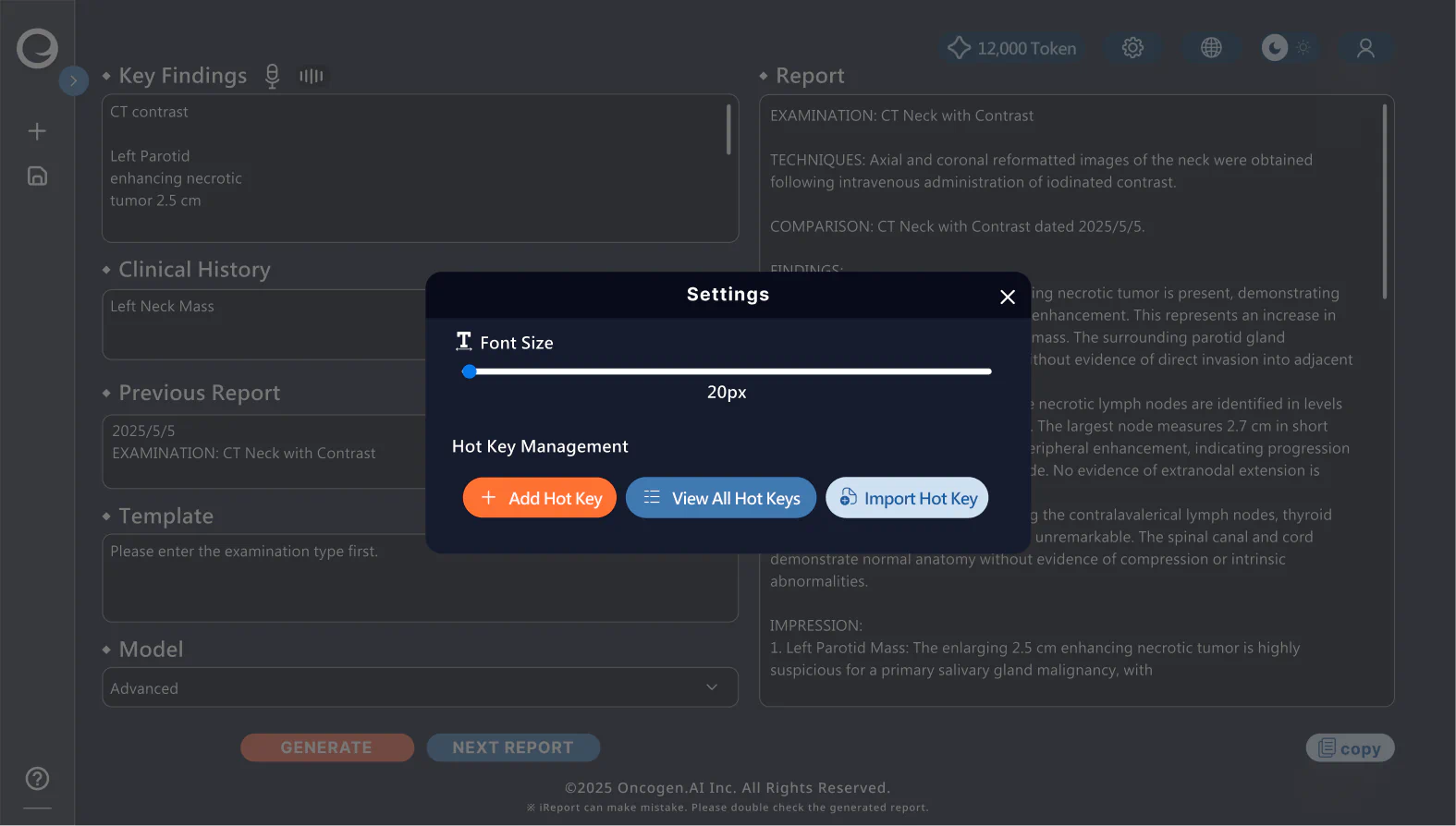
Task: Click the copy button below the report
Action: [x=1350, y=748]
